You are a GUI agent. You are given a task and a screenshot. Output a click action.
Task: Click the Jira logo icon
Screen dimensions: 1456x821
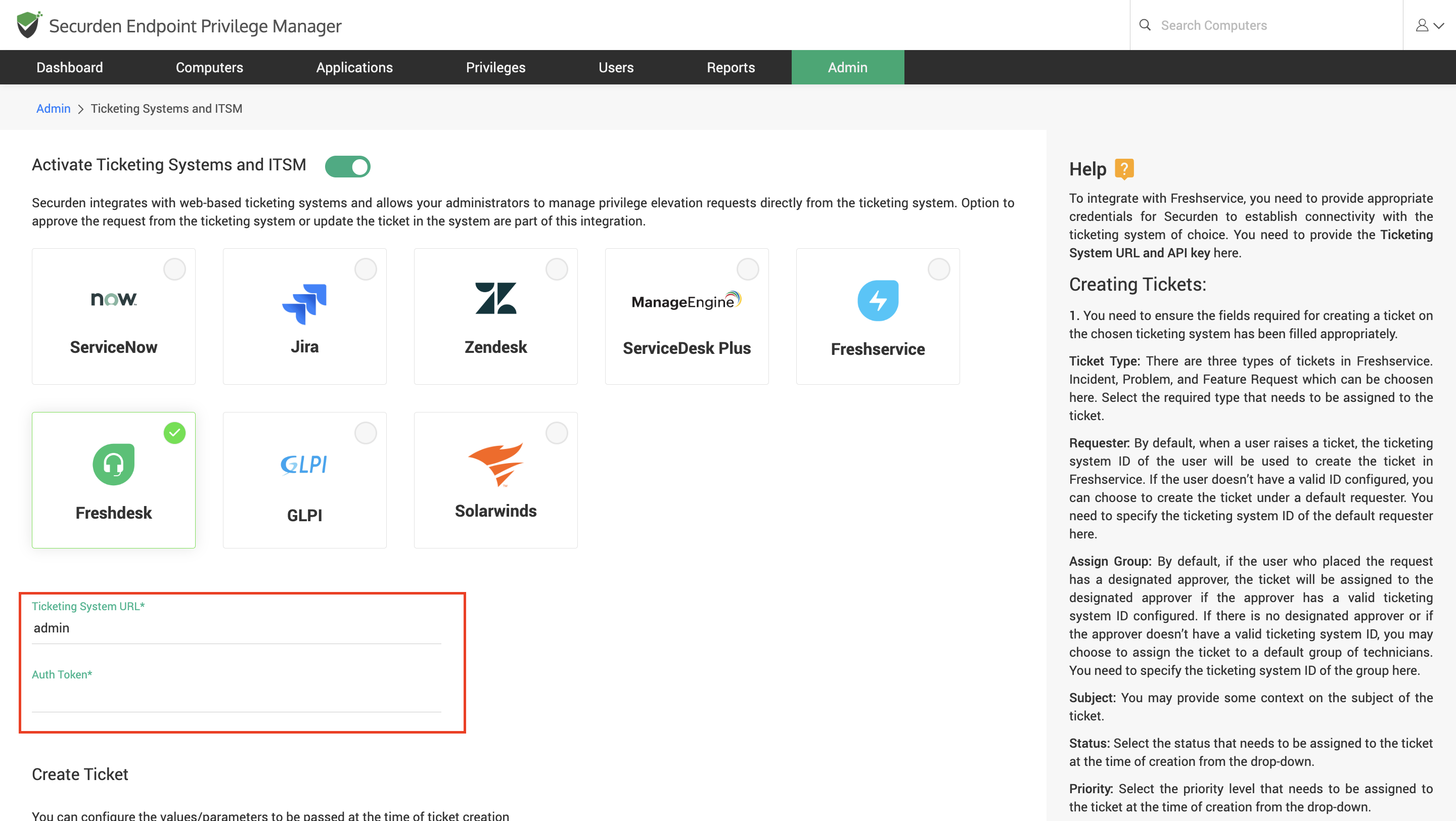[305, 304]
